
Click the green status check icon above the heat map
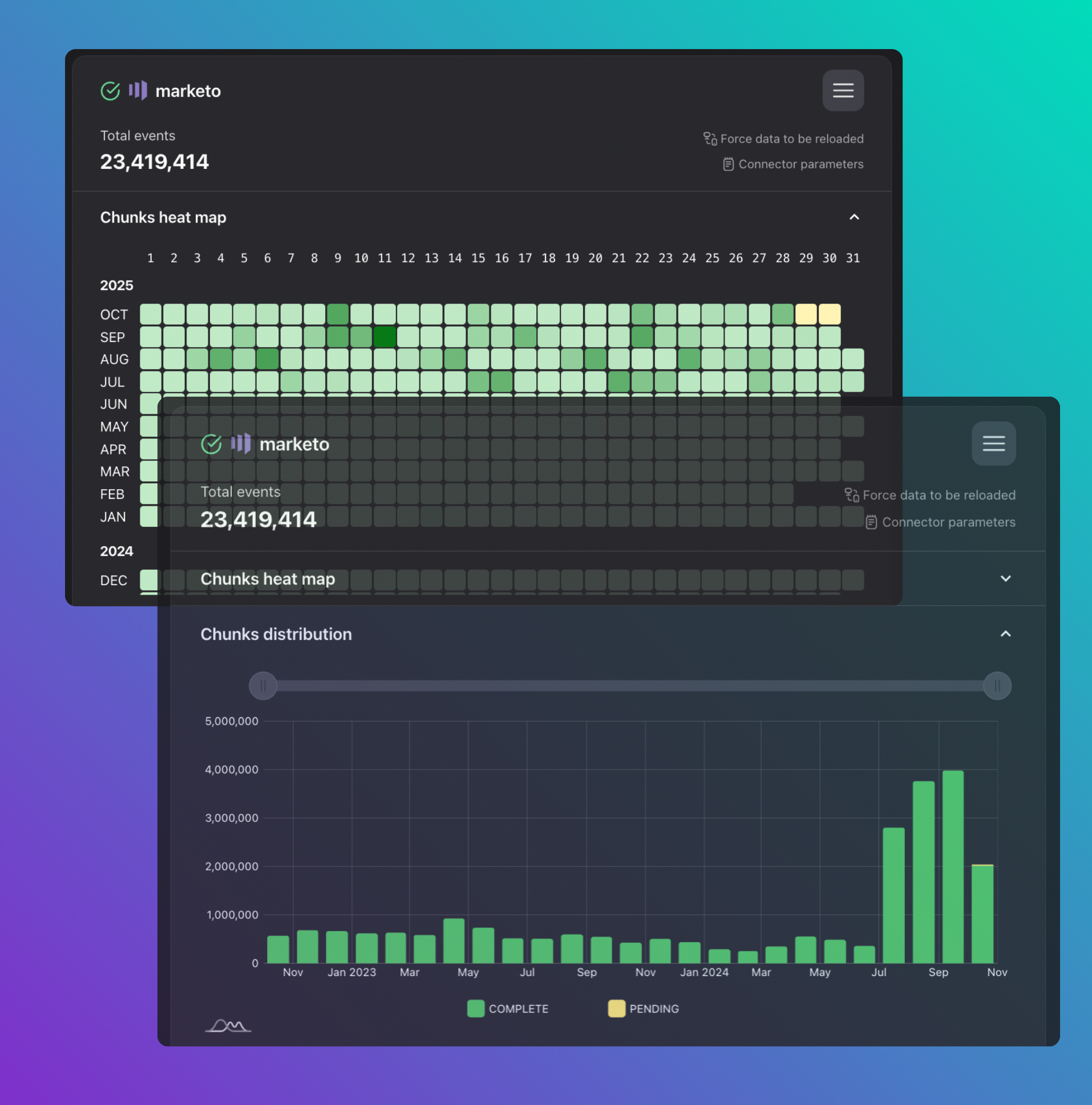[110, 91]
